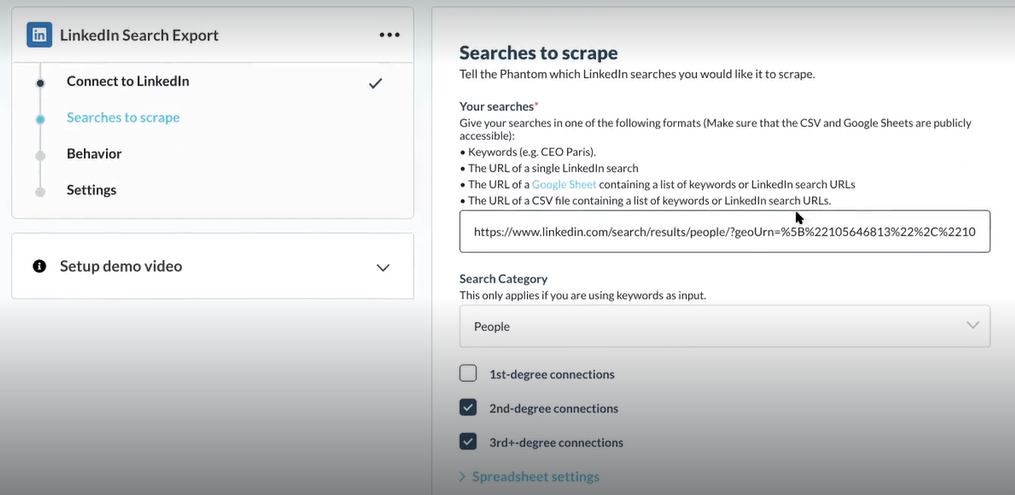This screenshot has height=495, width=1015.
Task: Click the CSV file URL bullet text
Action: [645, 201]
